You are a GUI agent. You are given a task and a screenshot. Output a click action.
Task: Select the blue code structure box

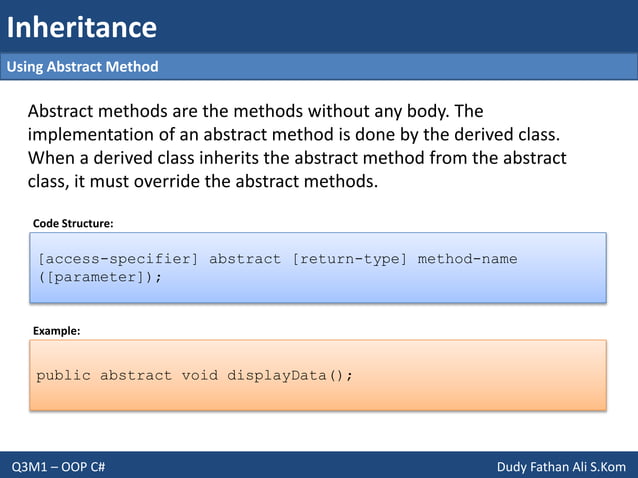pos(318,268)
